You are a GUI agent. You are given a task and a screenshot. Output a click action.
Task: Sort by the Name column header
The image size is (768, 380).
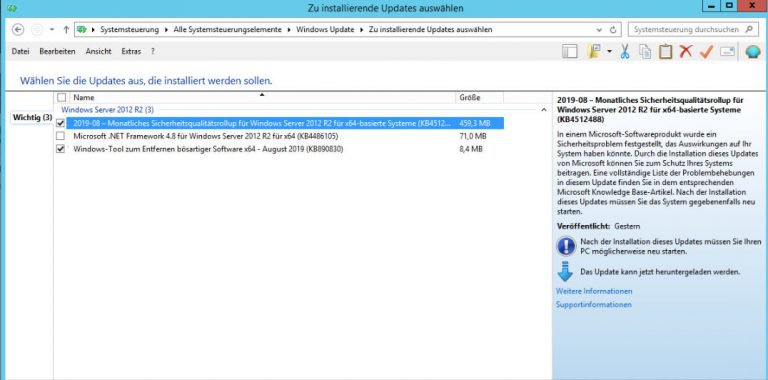point(262,97)
